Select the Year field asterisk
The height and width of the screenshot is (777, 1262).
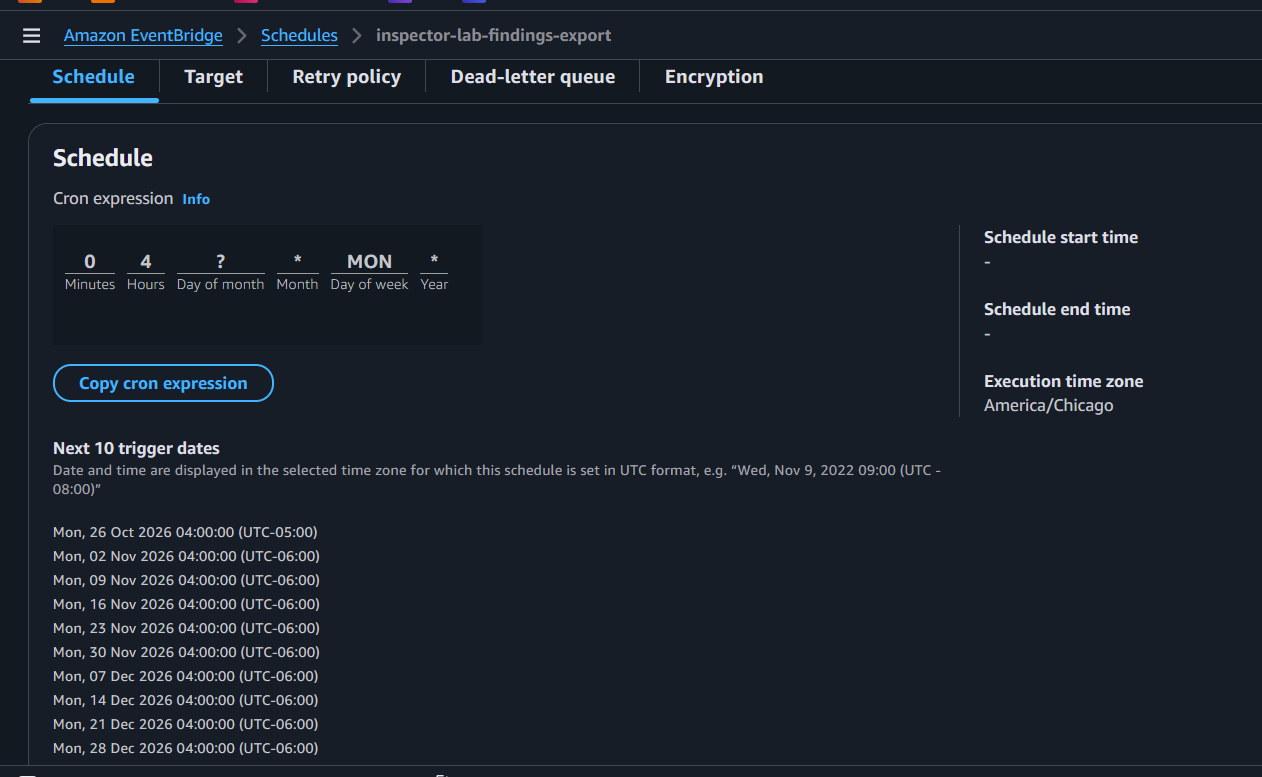point(434,262)
